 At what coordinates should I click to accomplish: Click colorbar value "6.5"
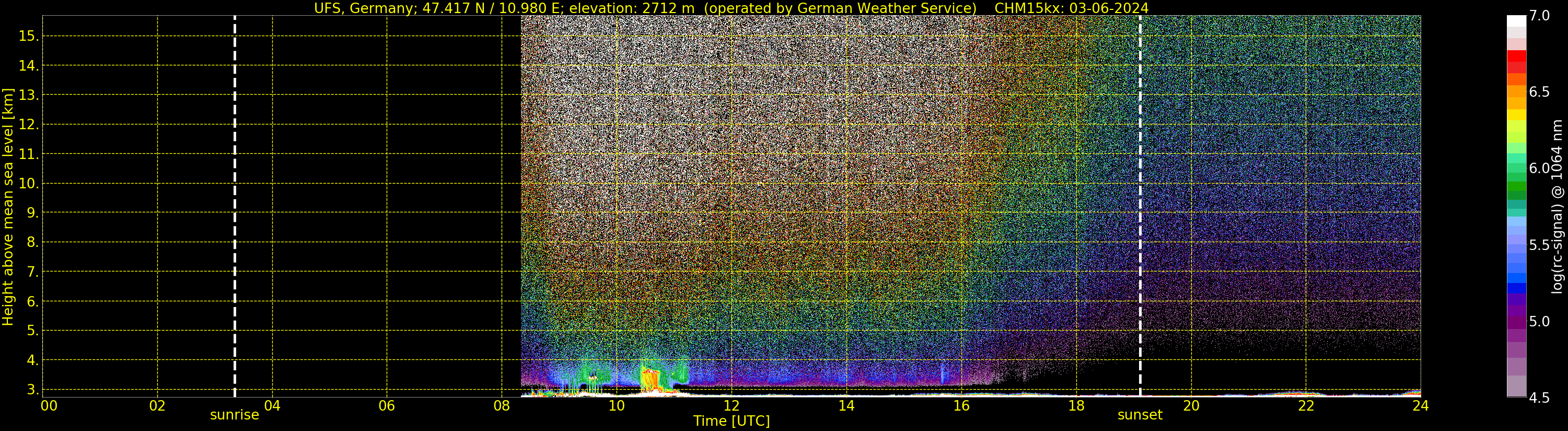[1539, 92]
